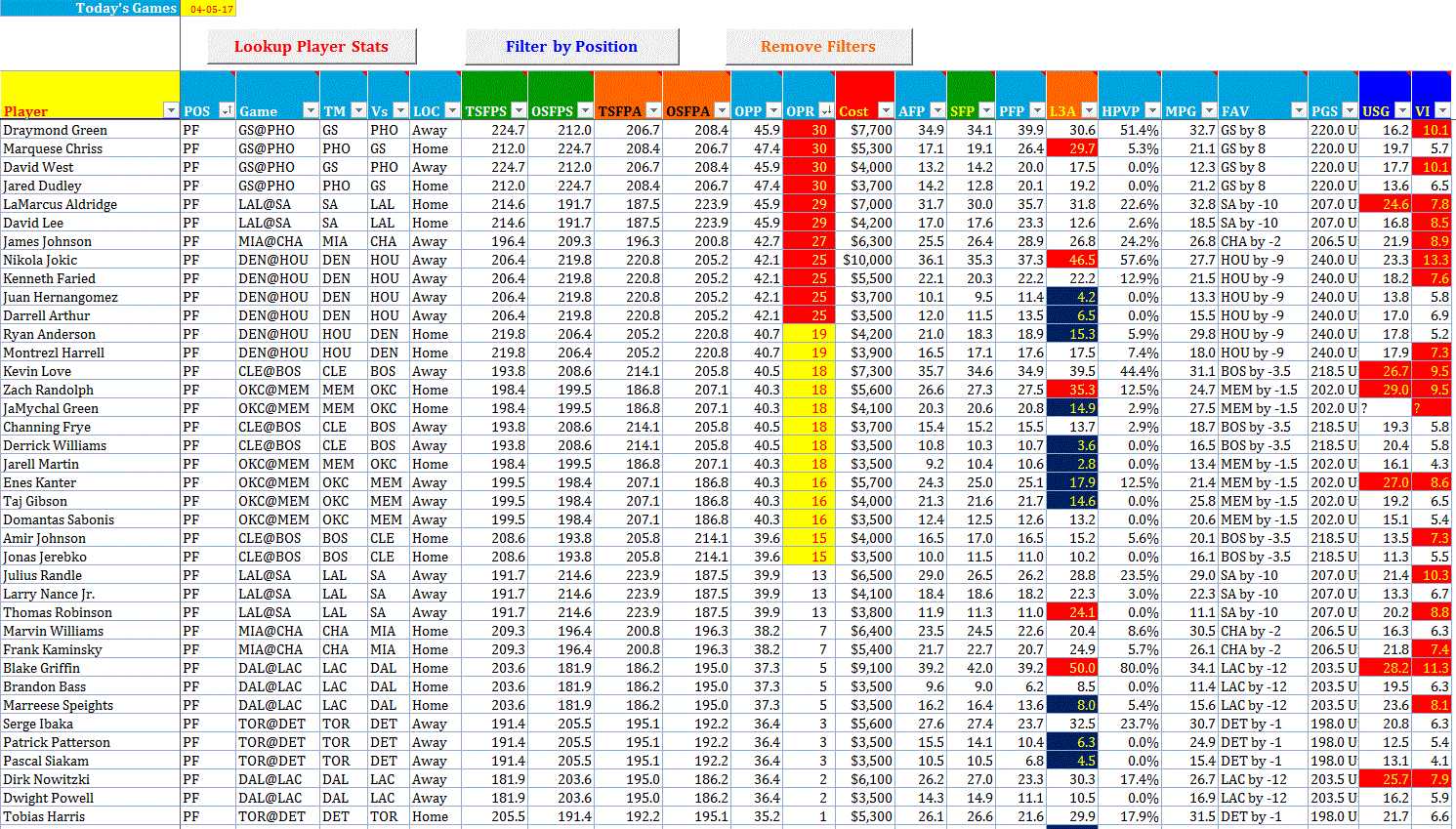Select the Juan Hernangomez player cell
The height and width of the screenshot is (829, 1456).
pyautogui.click(x=90, y=297)
